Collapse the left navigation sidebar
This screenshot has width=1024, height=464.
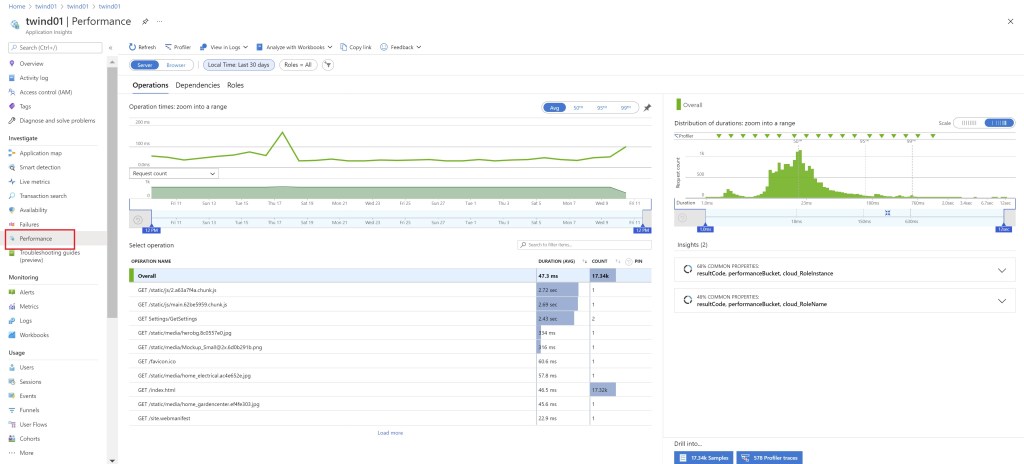click(110, 47)
